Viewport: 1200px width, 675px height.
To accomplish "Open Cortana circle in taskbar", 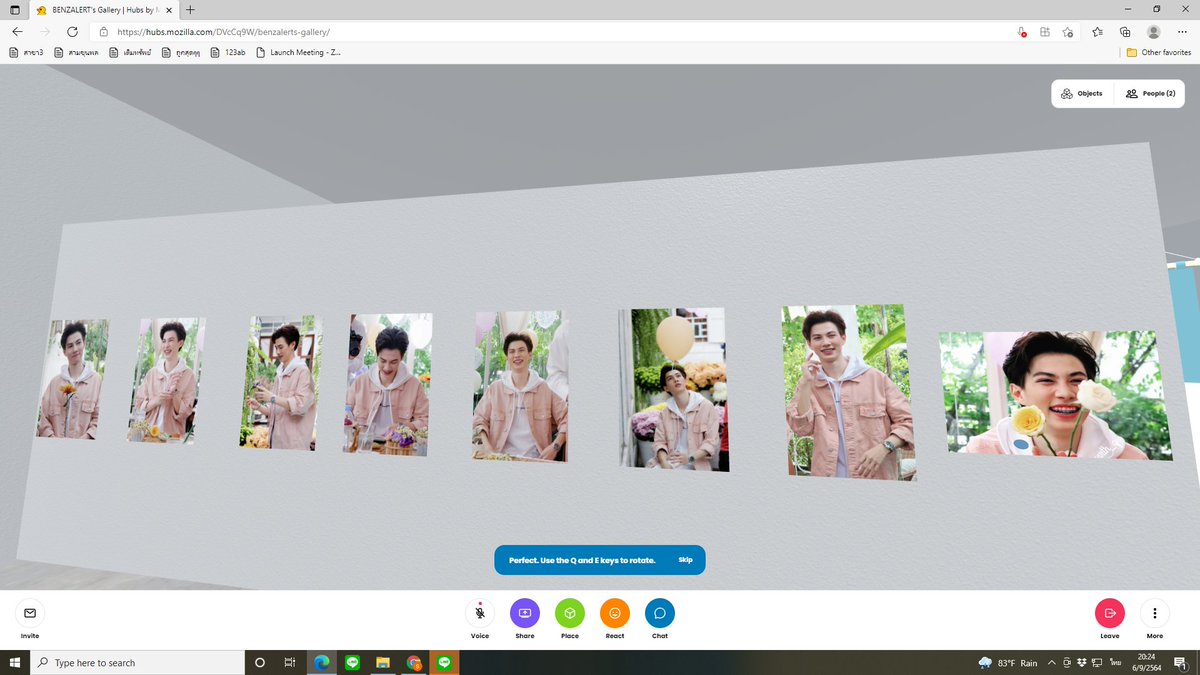I will (x=260, y=662).
